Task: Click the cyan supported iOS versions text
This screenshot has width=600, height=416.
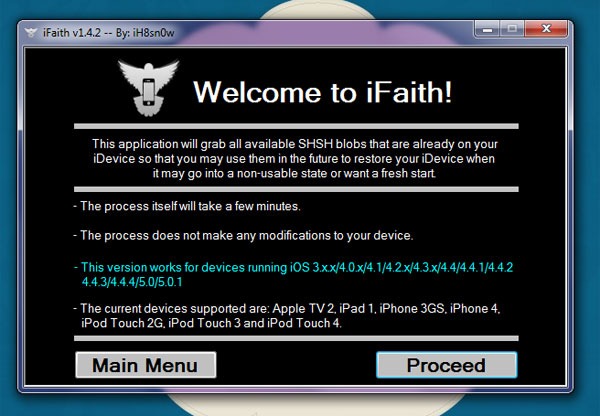Action: [293, 274]
